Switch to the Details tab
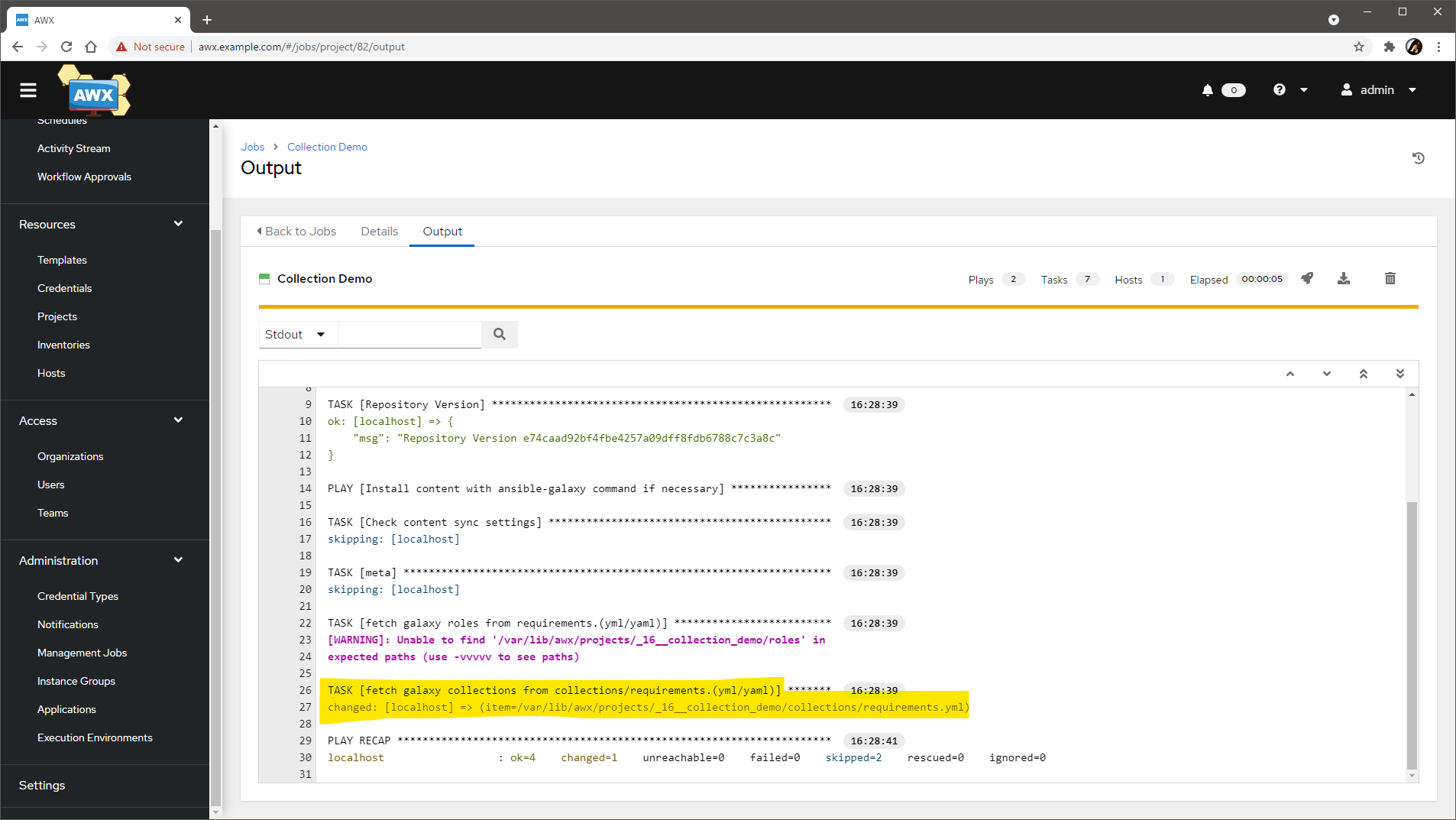This screenshot has width=1456, height=820. coord(379,232)
